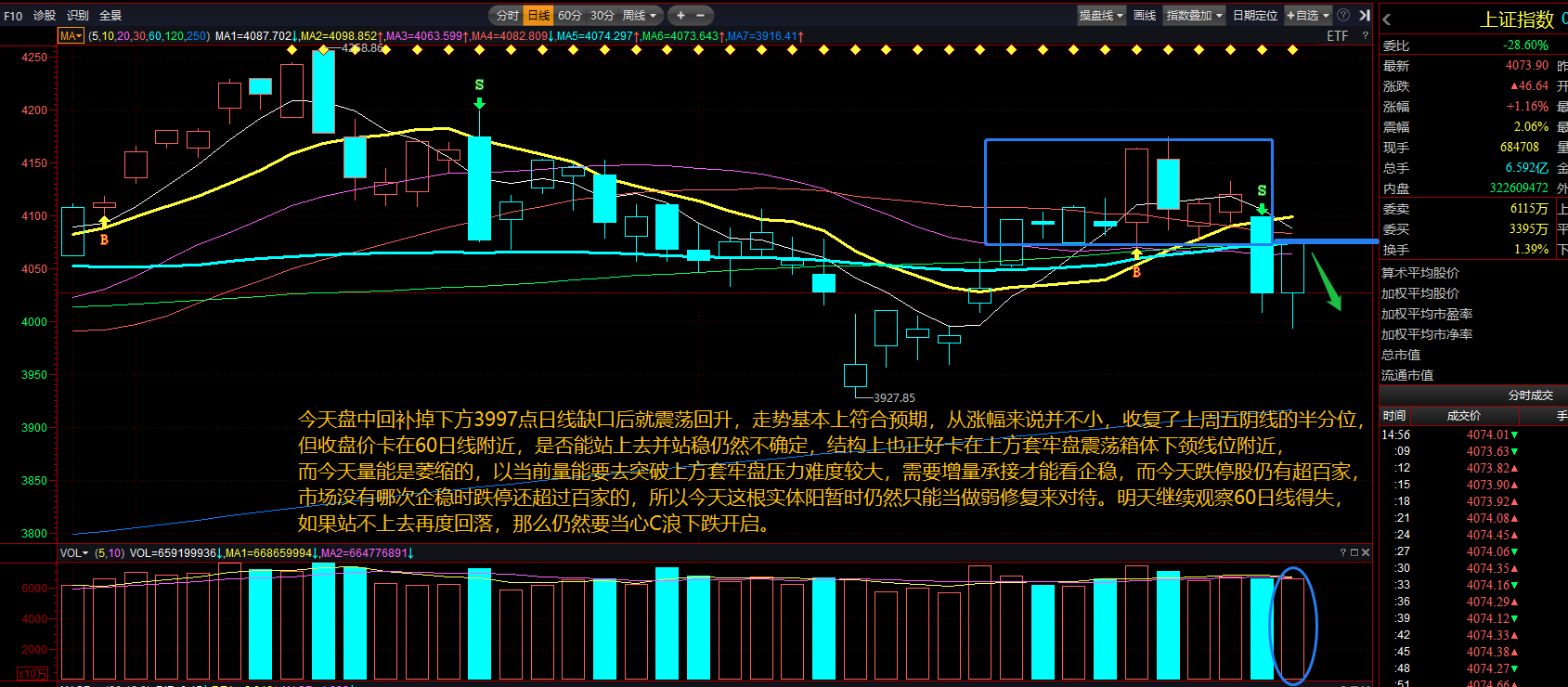Open the 诊股 menu item

[x=45, y=16]
